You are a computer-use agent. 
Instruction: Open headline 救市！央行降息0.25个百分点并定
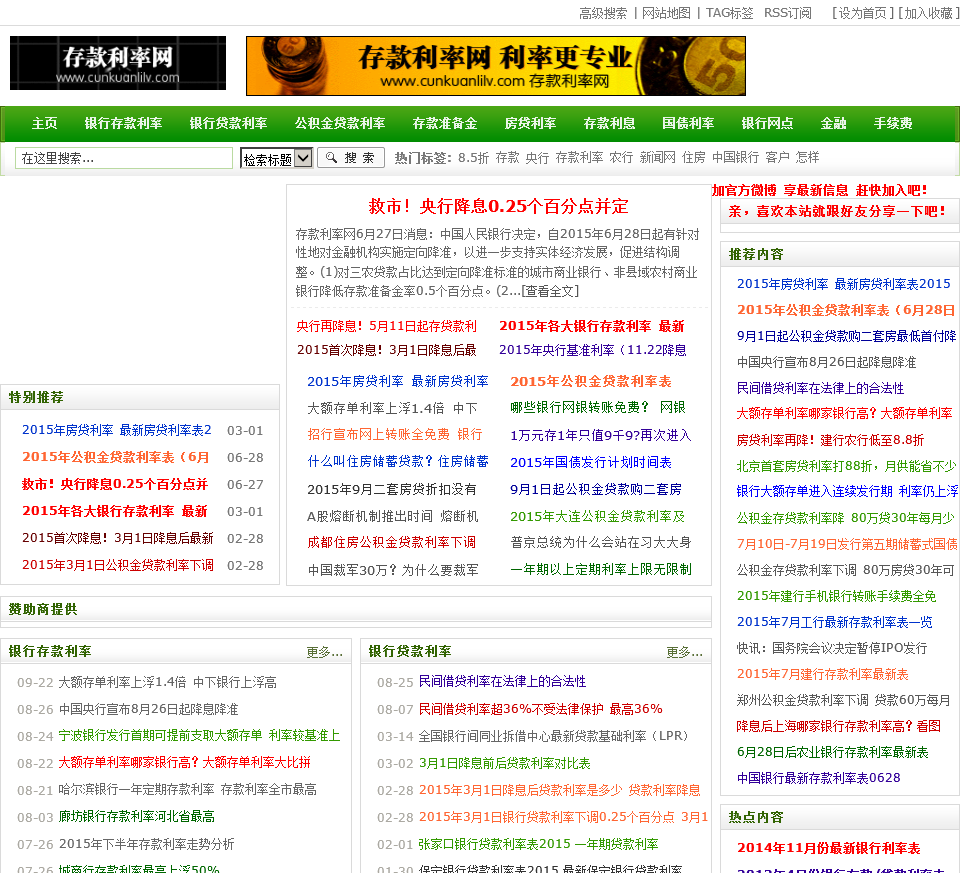[498, 206]
